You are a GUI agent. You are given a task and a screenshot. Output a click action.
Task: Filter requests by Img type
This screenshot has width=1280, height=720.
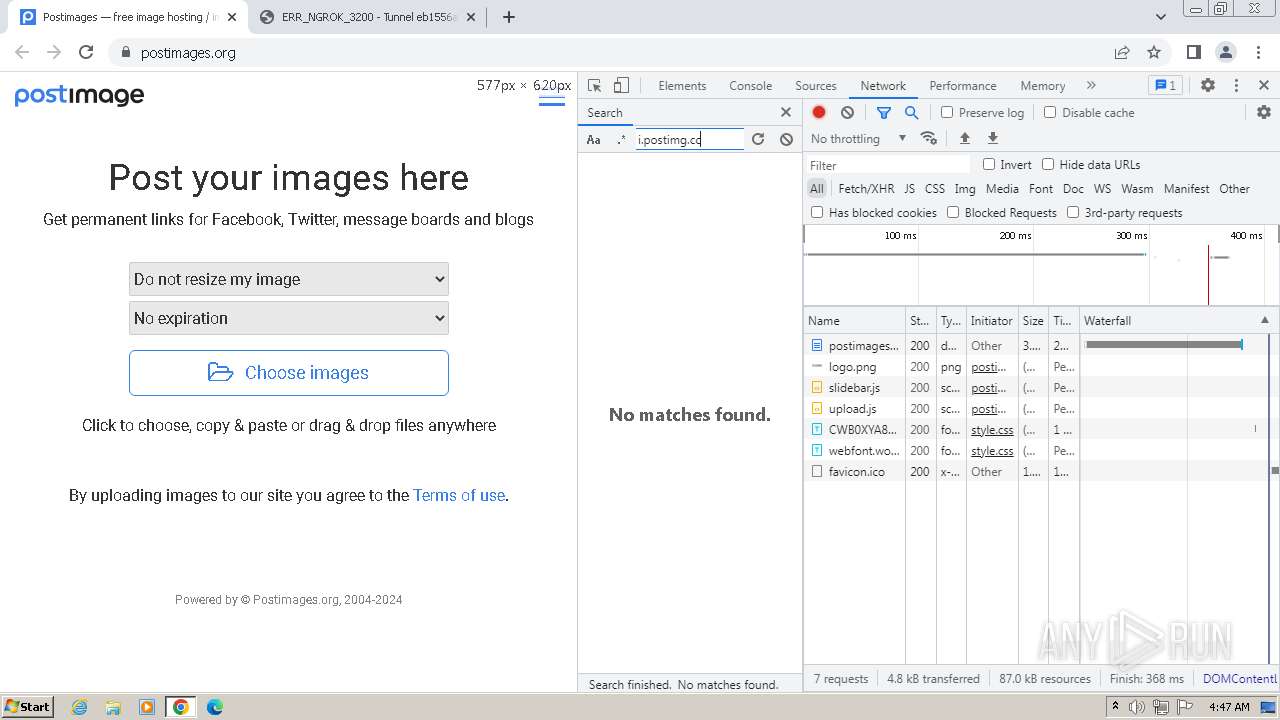(x=965, y=188)
